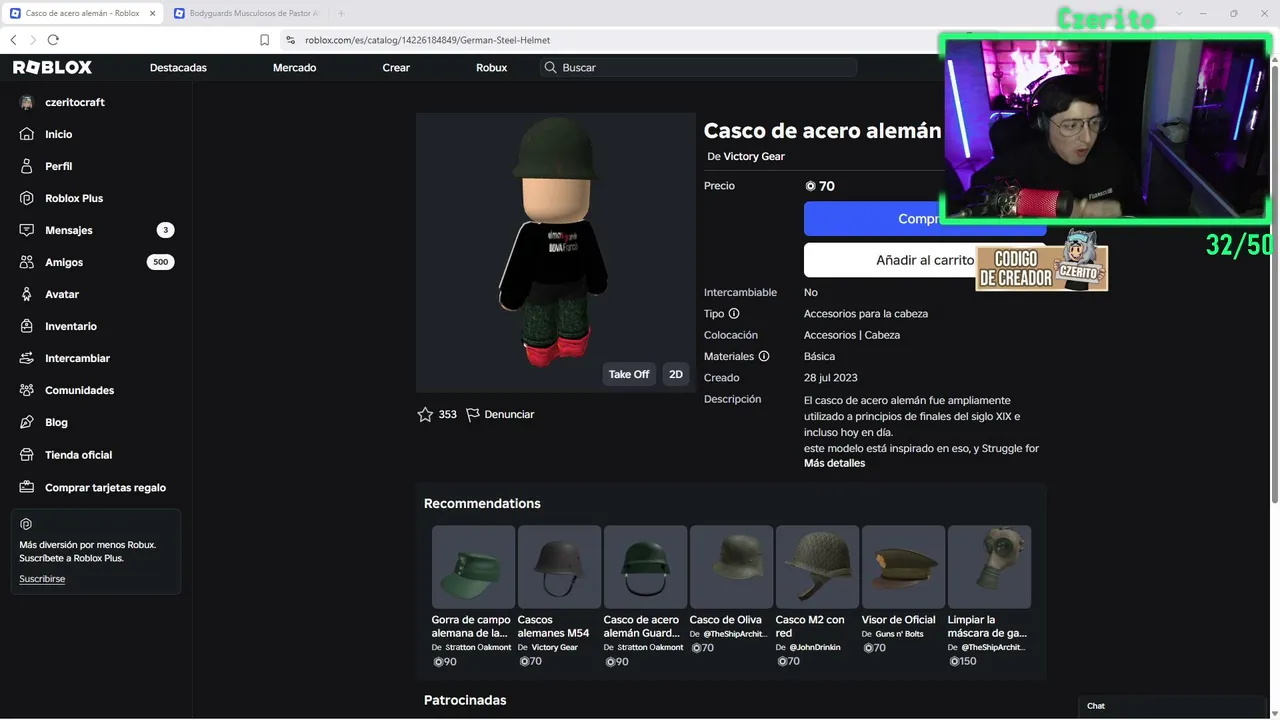Open the Intercambiar trade arrows icon
The width and height of the screenshot is (1280, 720).
click(27, 358)
